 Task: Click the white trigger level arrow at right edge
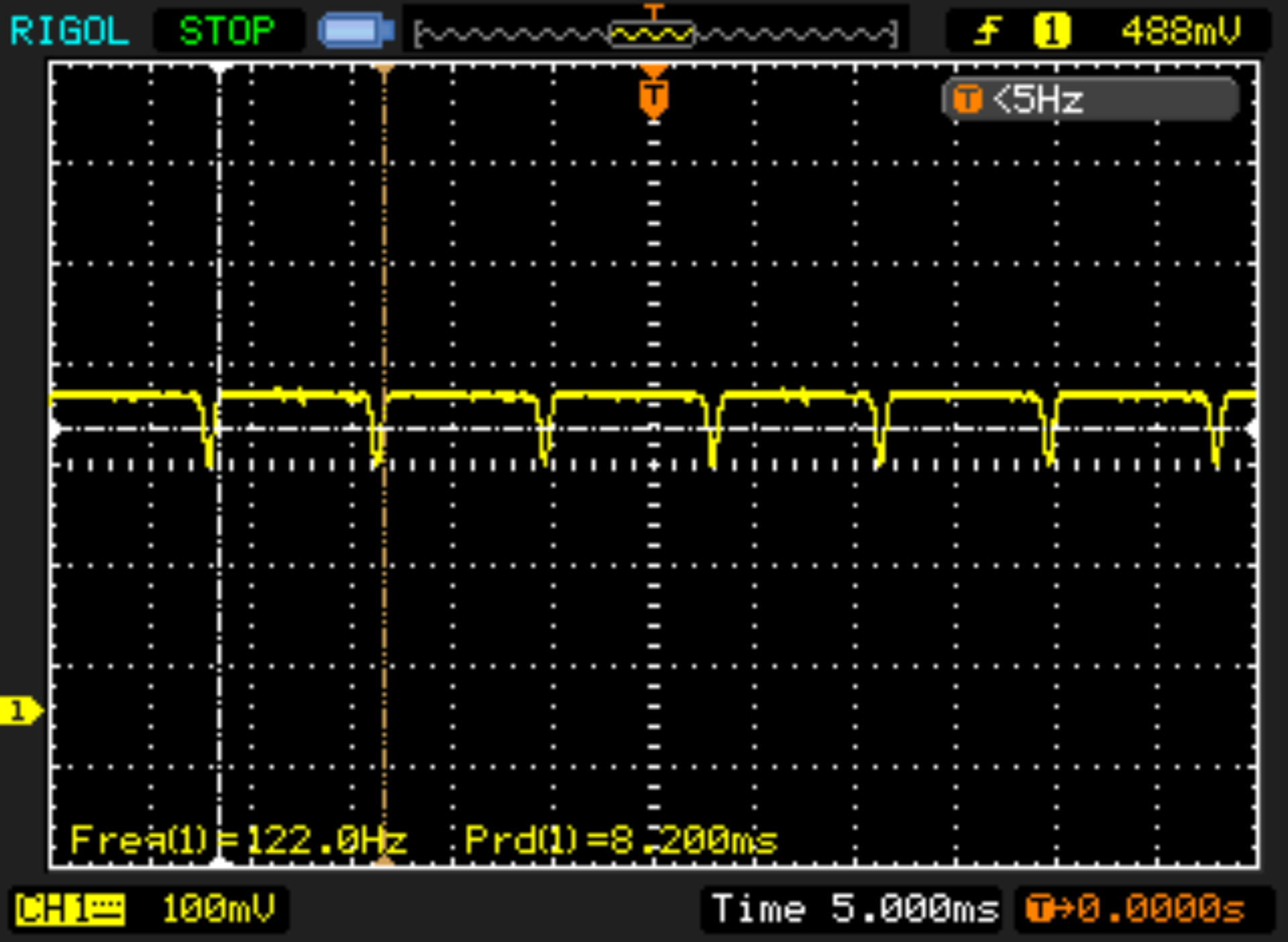click(x=1252, y=429)
